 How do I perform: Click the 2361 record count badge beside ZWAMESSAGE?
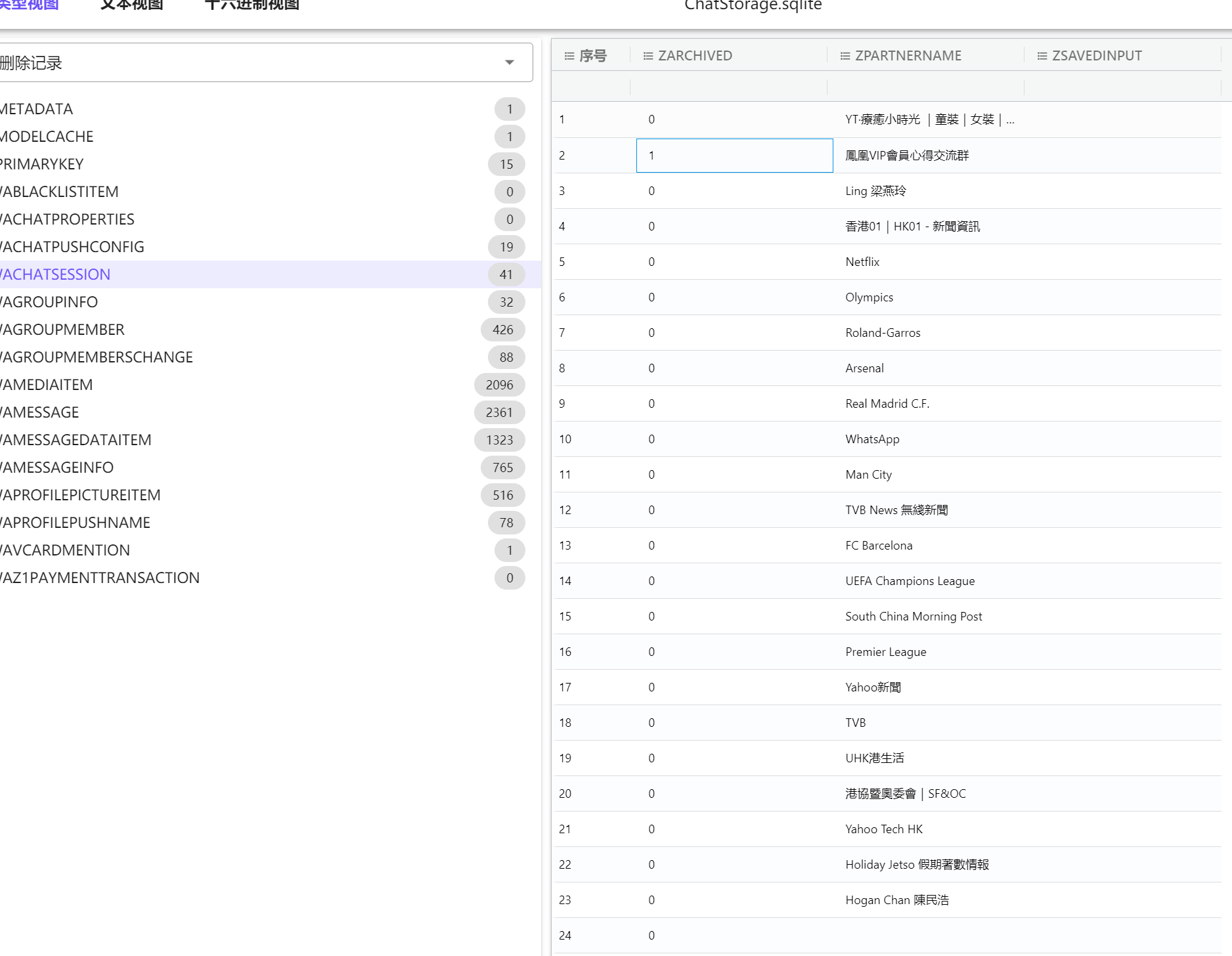click(499, 412)
